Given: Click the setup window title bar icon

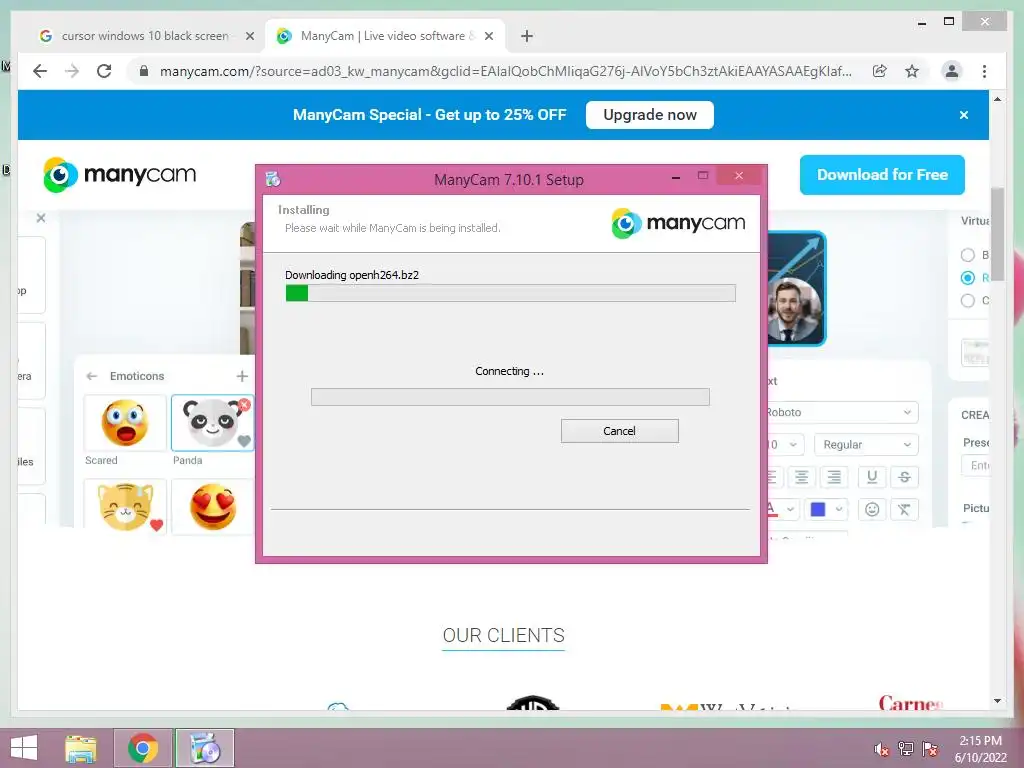Looking at the screenshot, I should 273,179.
